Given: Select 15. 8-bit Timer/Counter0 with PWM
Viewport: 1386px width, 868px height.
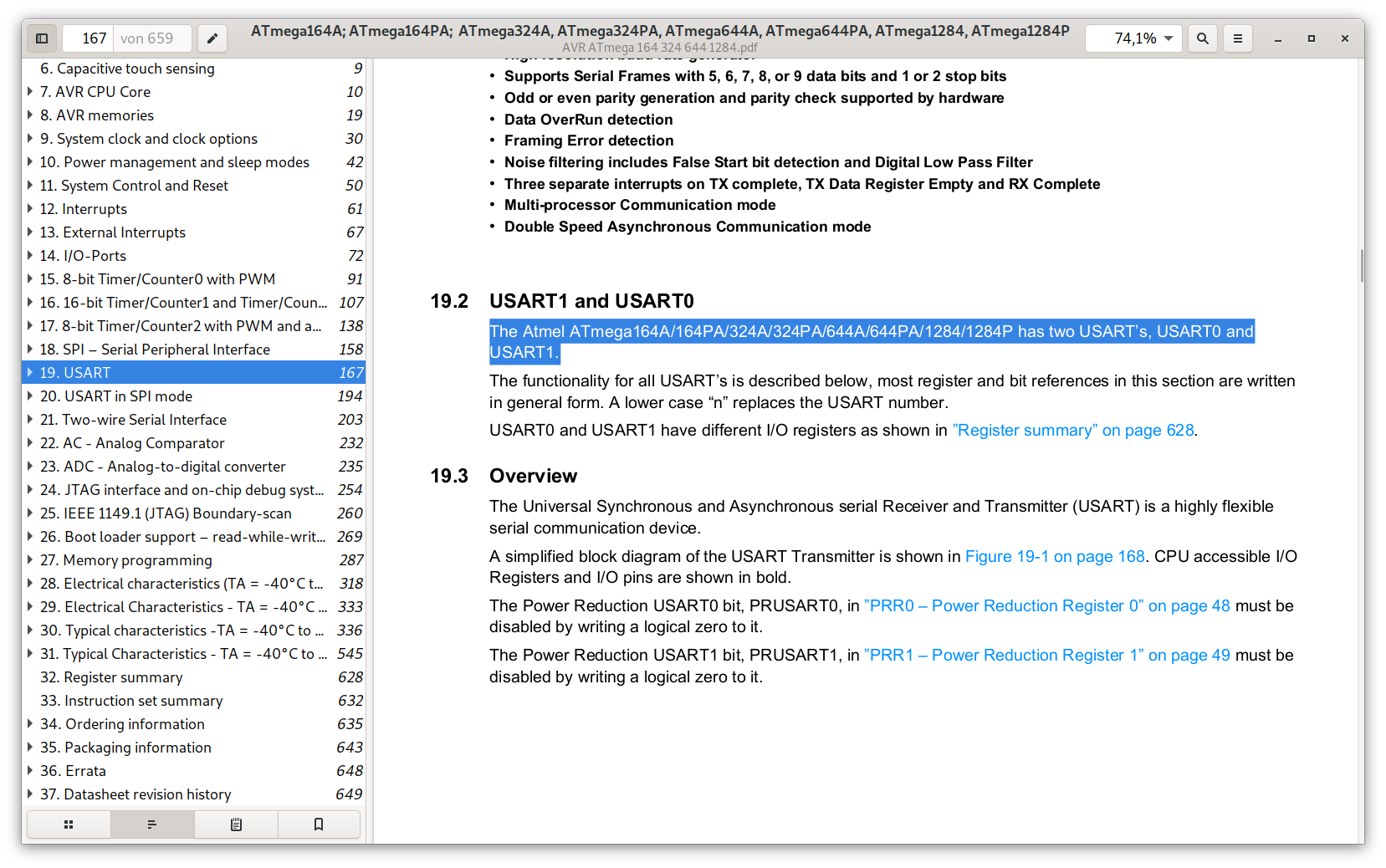Looking at the screenshot, I should 194,279.
